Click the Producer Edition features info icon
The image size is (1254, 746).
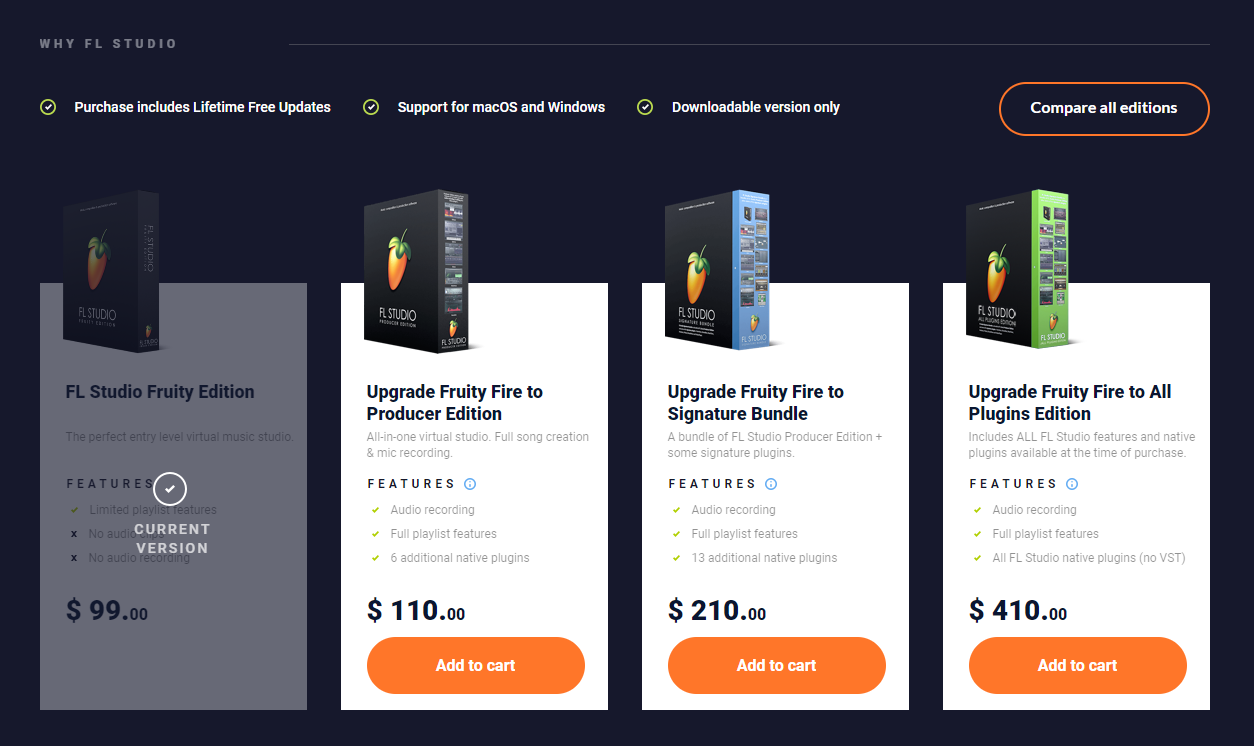470,484
